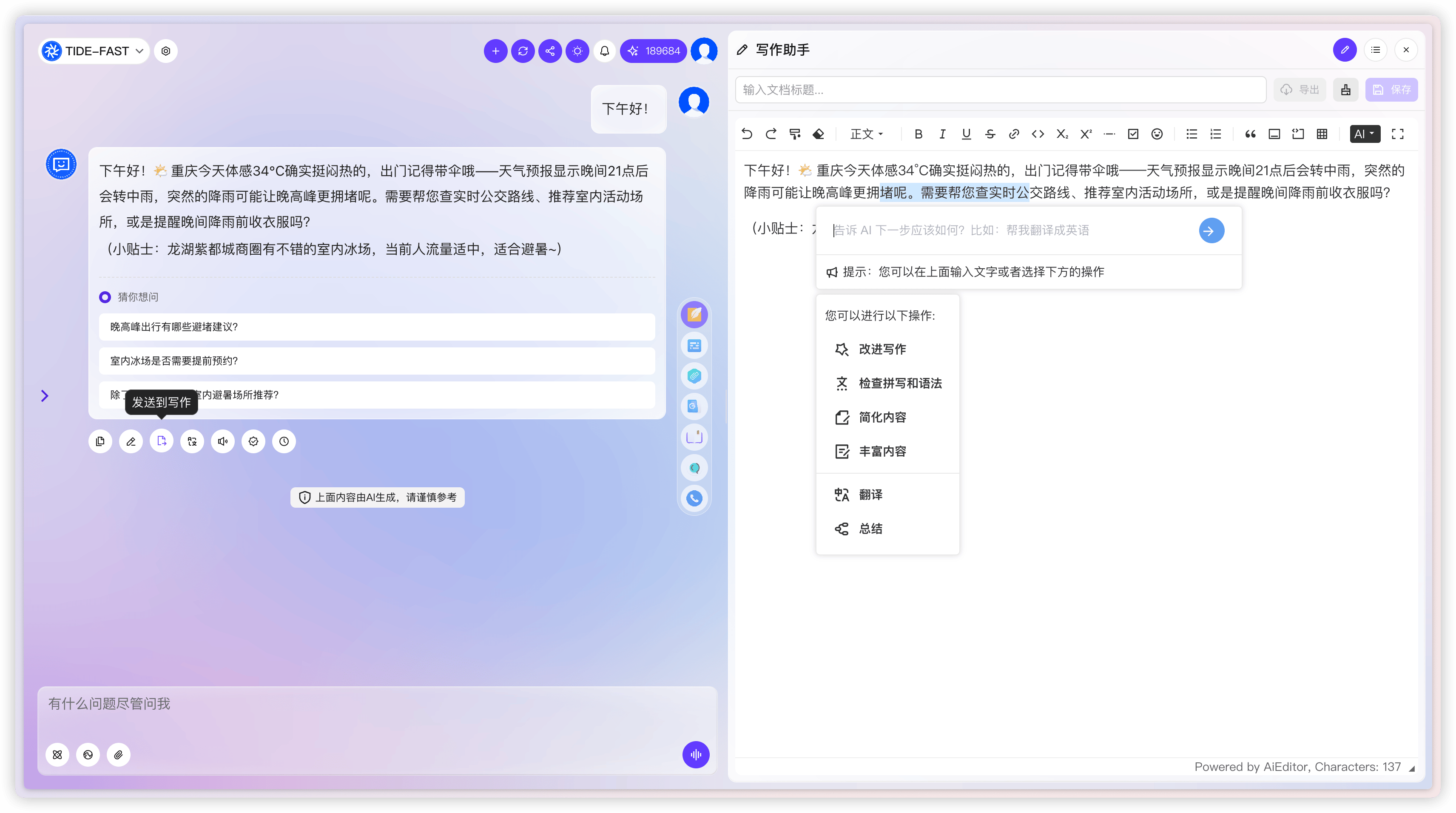Toggle italic formatting
The height and width of the screenshot is (813, 1456).
click(942, 134)
